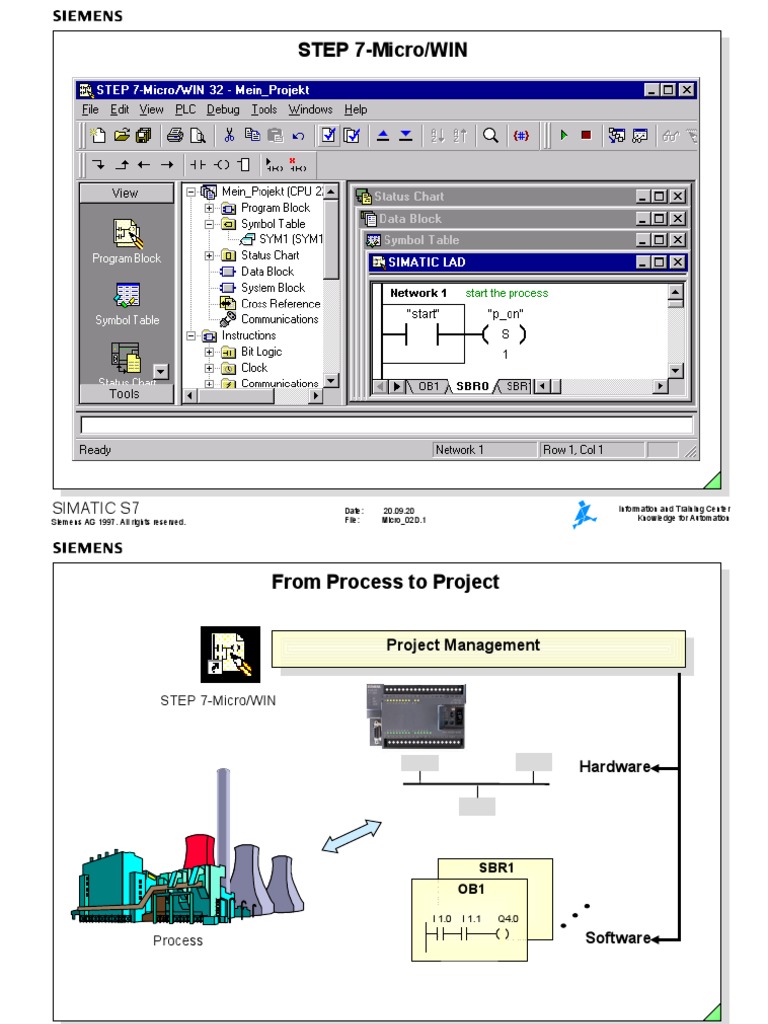Collapse the Instructions tree node
768x1024 pixels.
click(x=191, y=336)
